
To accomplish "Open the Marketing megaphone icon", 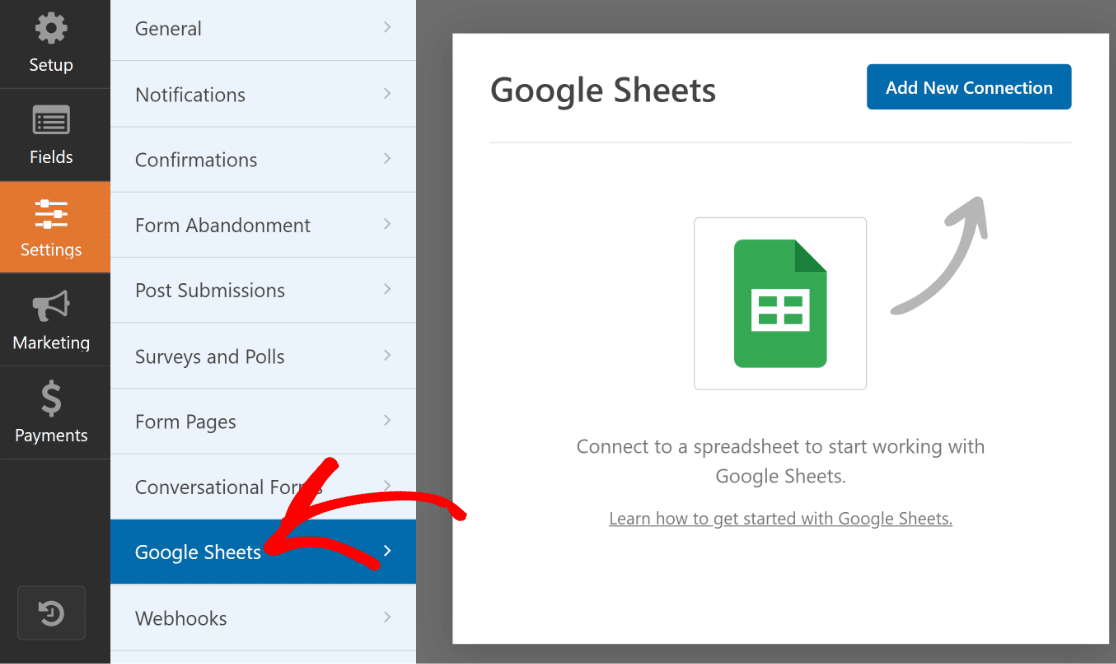I will pyautogui.click(x=51, y=306).
